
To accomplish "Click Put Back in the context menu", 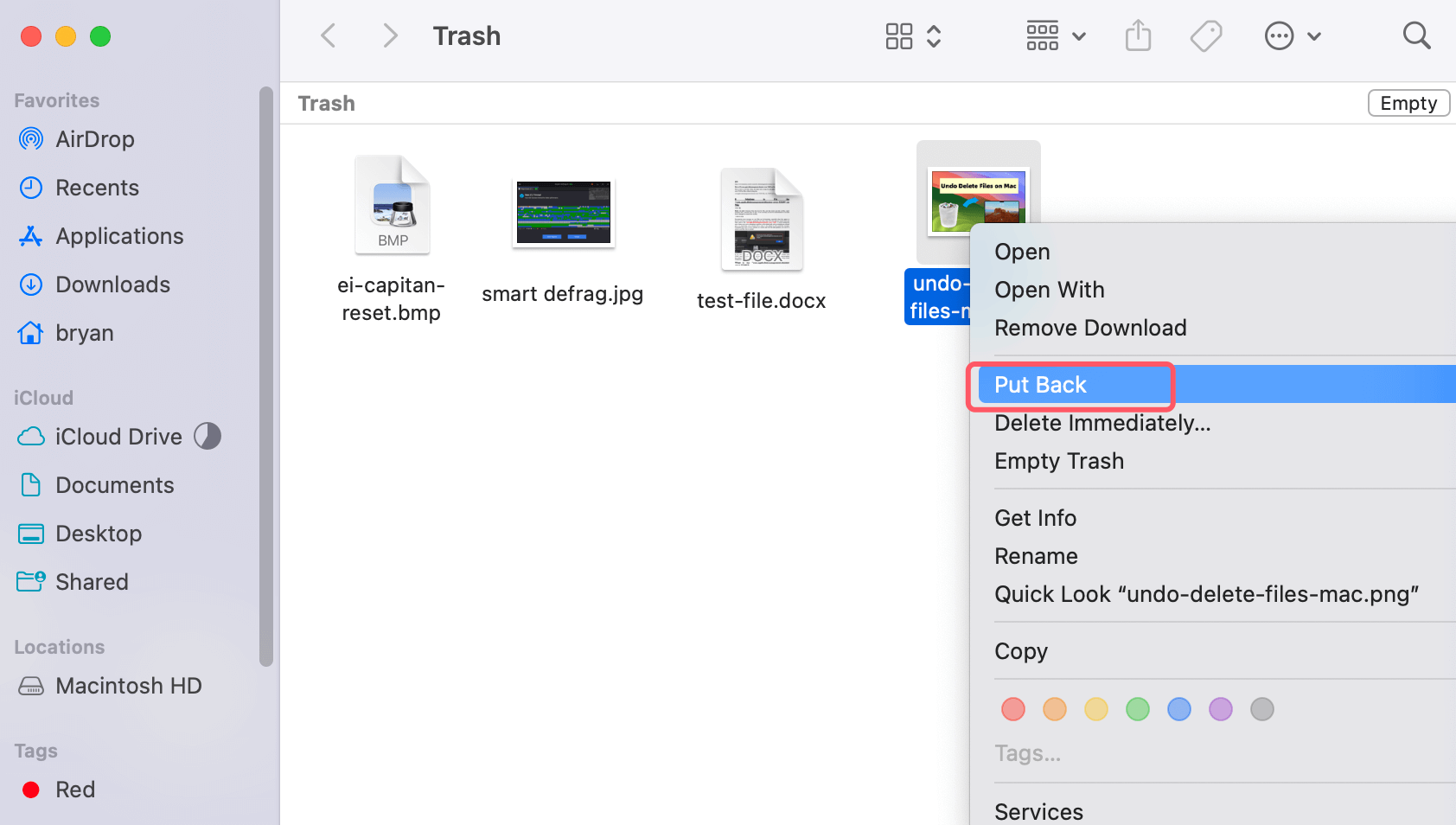I will pyautogui.click(x=1039, y=384).
